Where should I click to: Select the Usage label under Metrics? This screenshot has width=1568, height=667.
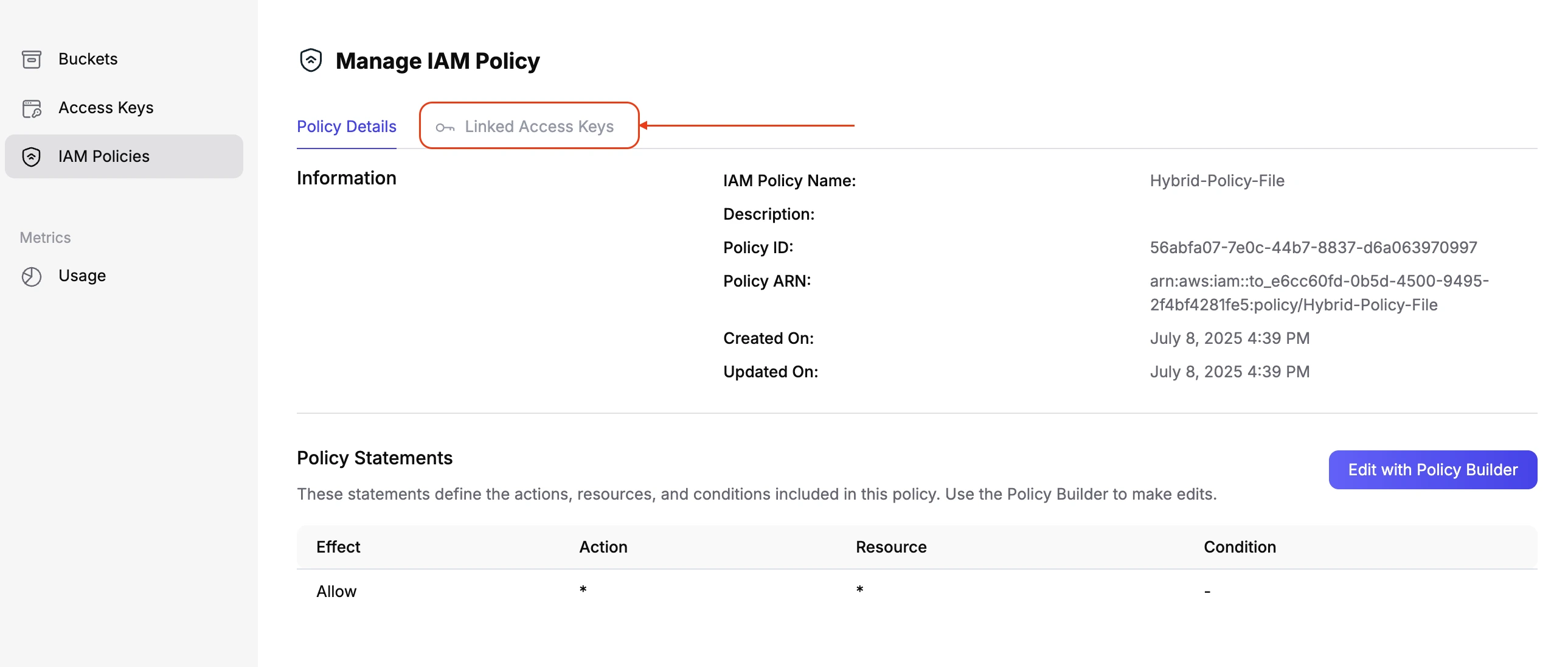[x=82, y=276]
